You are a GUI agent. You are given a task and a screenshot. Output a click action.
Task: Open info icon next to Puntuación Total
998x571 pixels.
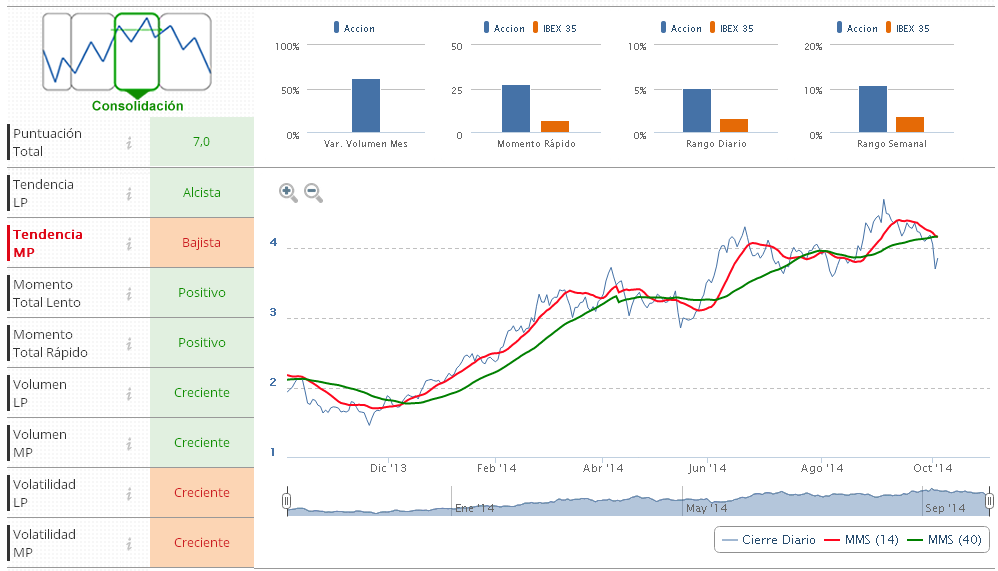coord(129,143)
